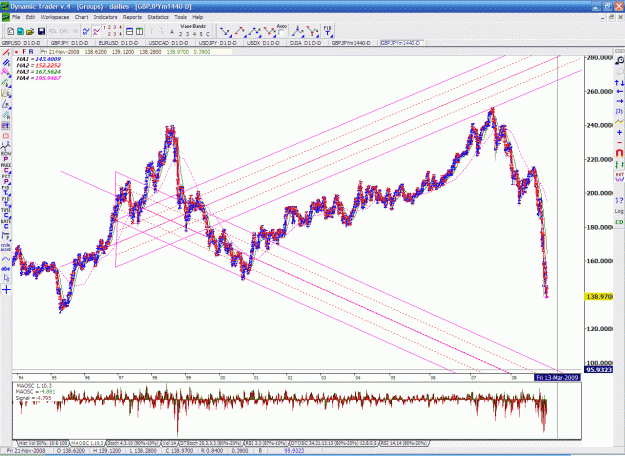The height and width of the screenshot is (456, 625).
Task: Select the red trend line tool
Action: tap(6, 52)
